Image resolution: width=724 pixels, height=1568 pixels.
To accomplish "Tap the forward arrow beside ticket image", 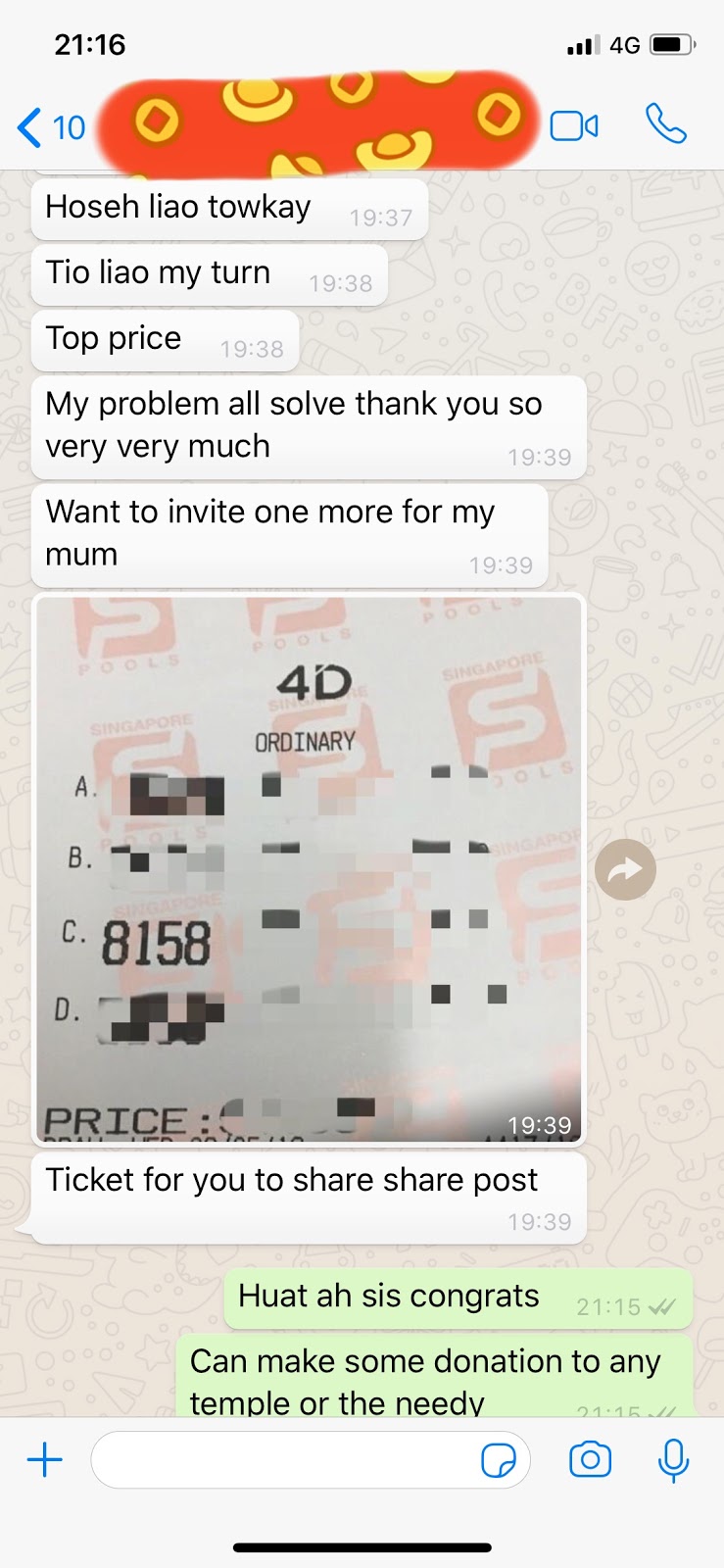I will click(625, 869).
